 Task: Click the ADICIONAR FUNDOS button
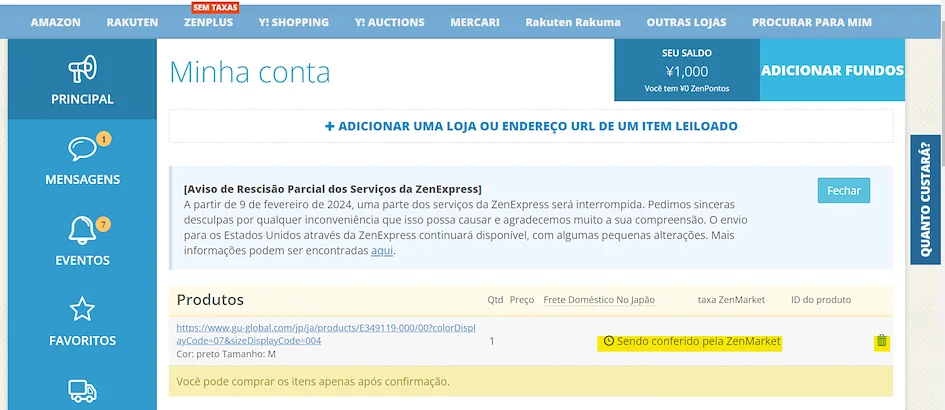point(832,70)
